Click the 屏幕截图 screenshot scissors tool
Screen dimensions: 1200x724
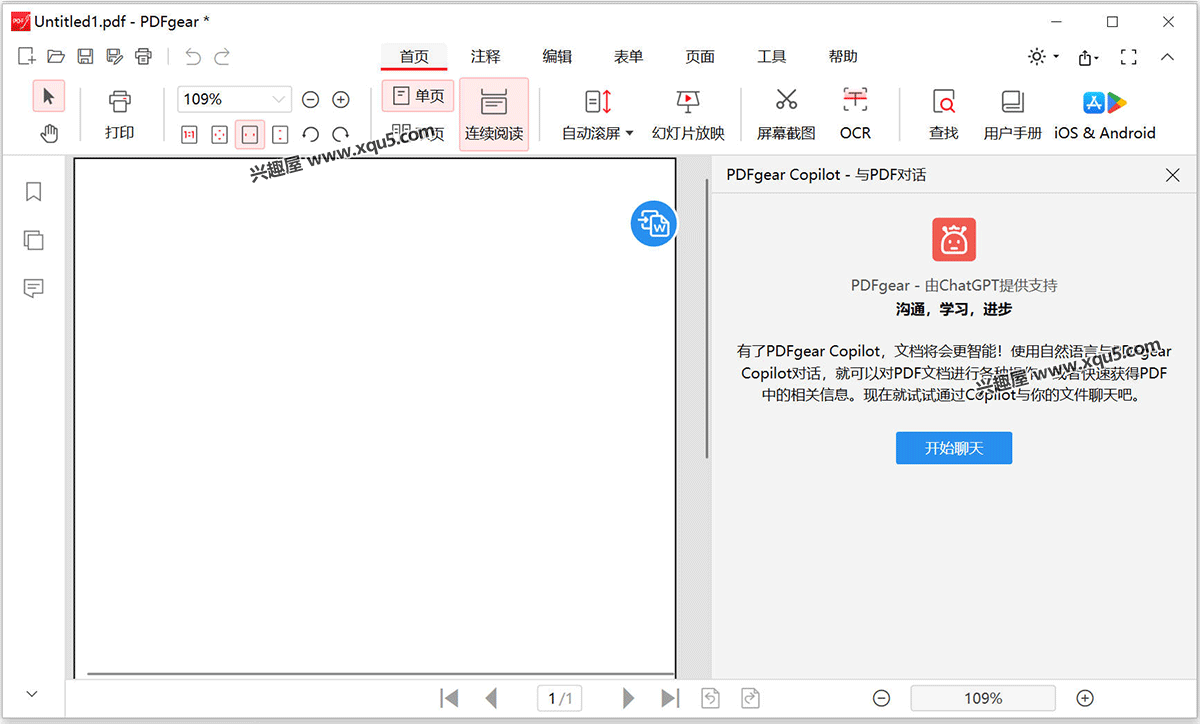(786, 114)
